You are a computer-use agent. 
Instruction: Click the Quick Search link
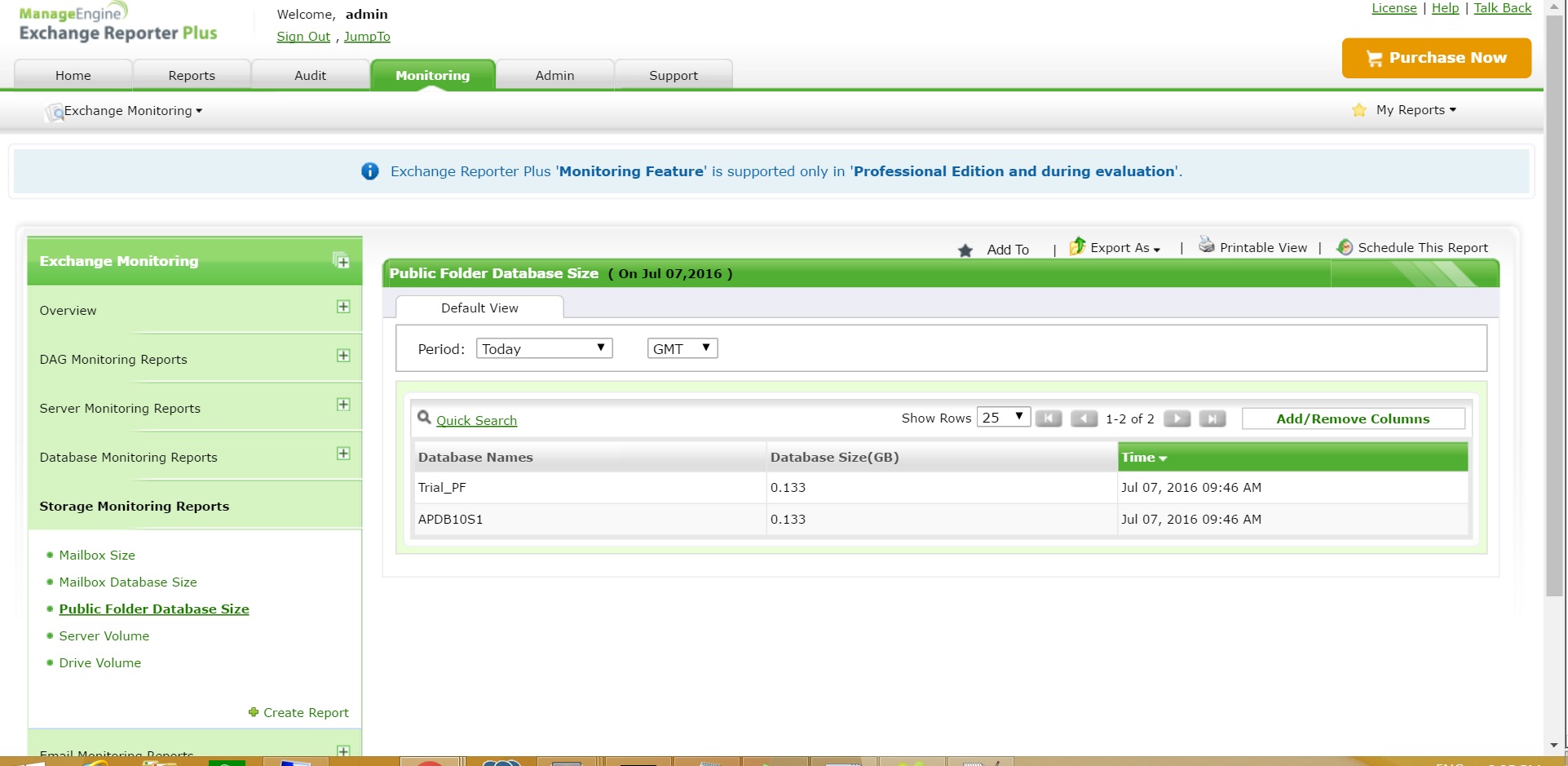tap(476, 420)
